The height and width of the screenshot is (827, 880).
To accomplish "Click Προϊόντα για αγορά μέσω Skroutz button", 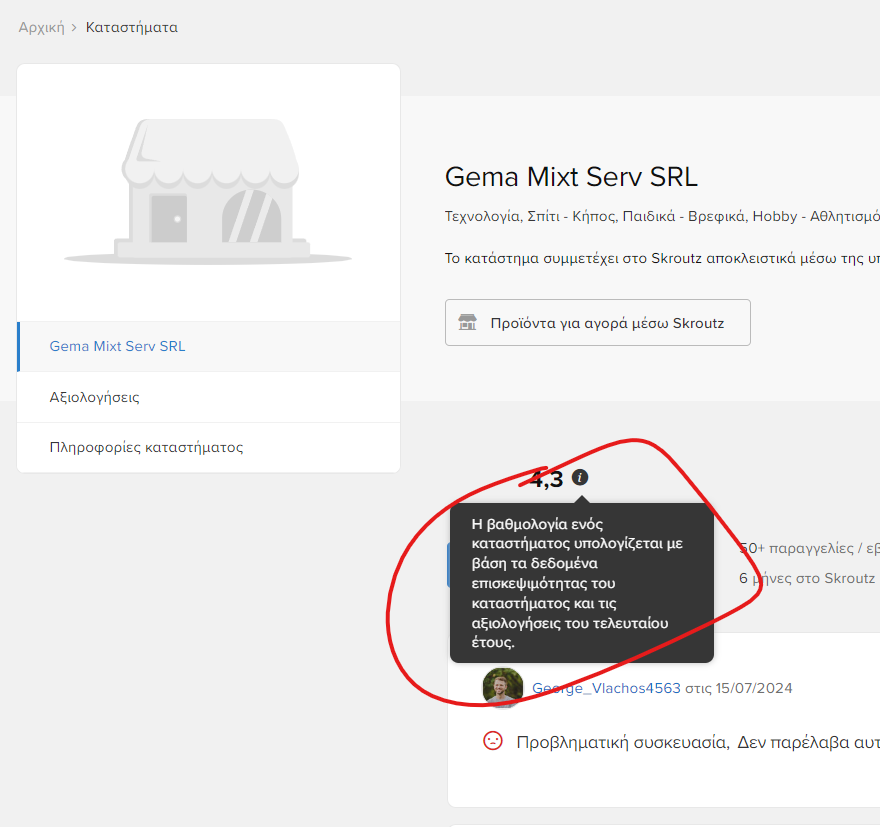I will (x=598, y=323).
